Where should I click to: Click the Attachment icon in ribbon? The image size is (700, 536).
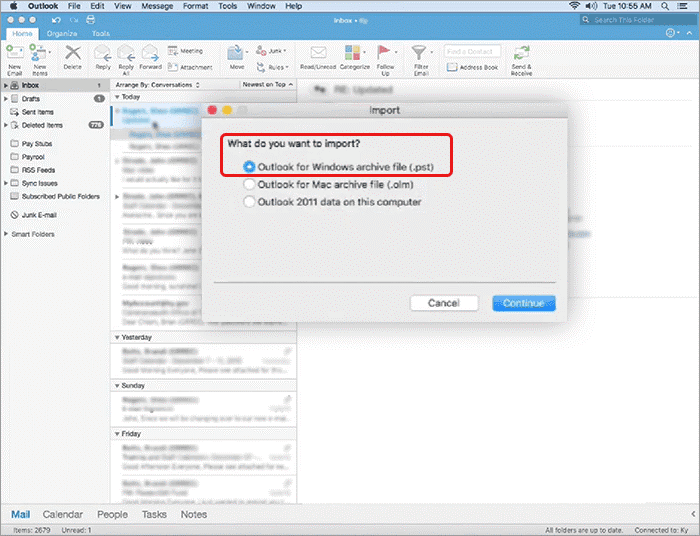click(173, 67)
